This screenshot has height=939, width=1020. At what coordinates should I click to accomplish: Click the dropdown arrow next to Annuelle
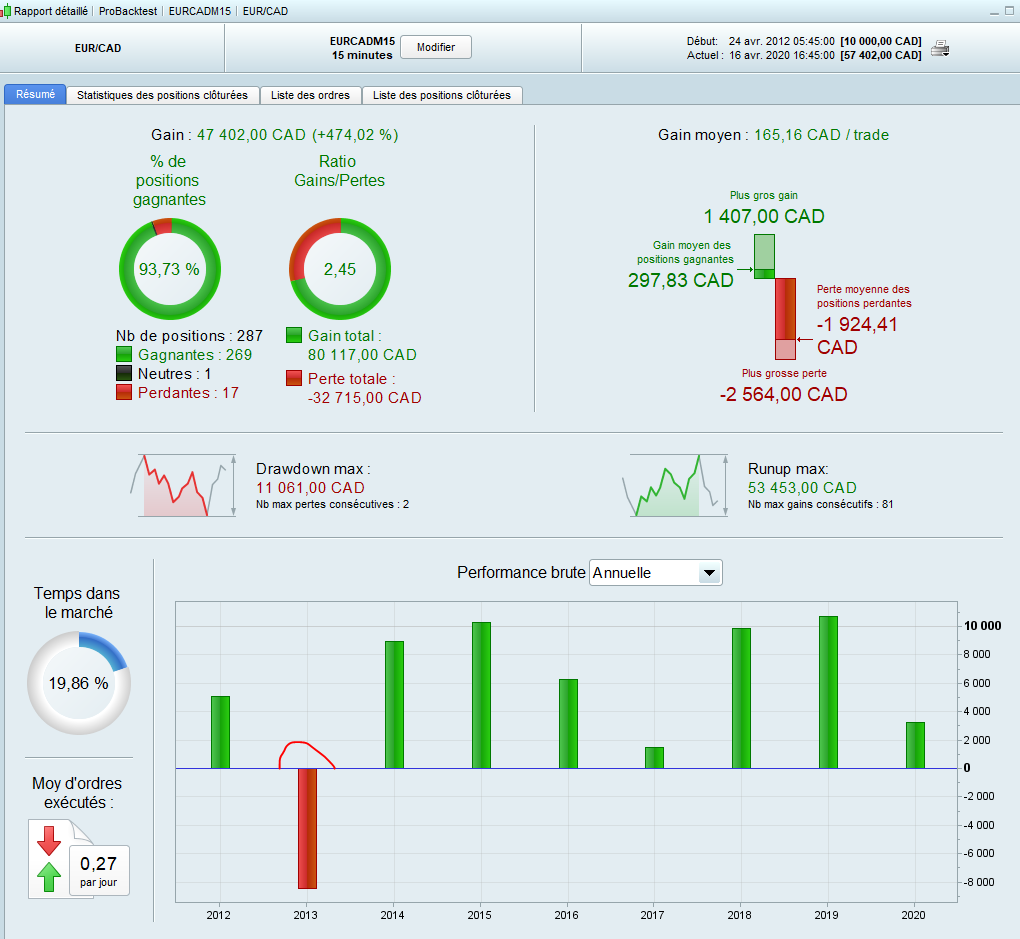pyautogui.click(x=709, y=573)
